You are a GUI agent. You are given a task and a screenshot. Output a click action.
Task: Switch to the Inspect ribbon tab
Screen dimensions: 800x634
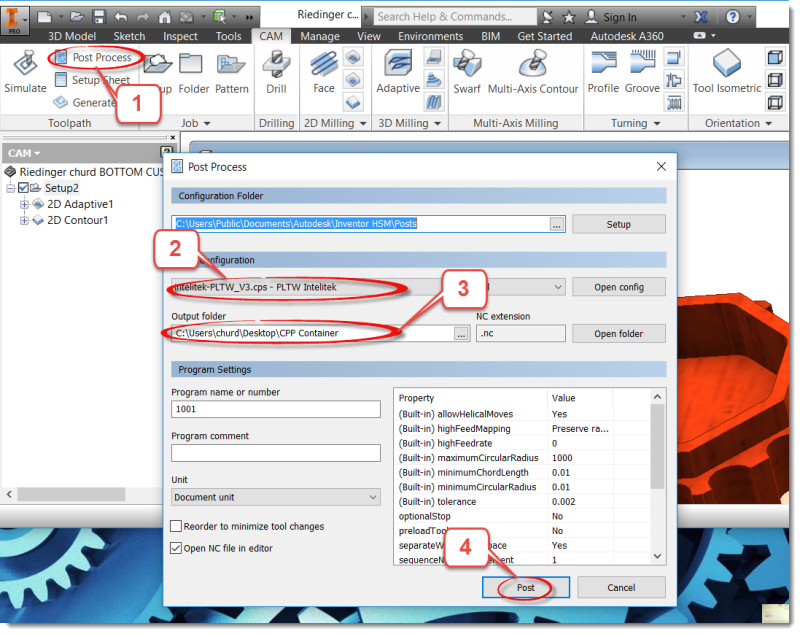(x=181, y=36)
